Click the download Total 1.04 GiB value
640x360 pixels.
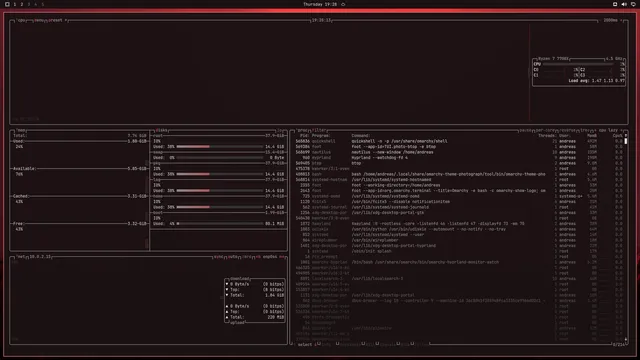click(x=274, y=295)
